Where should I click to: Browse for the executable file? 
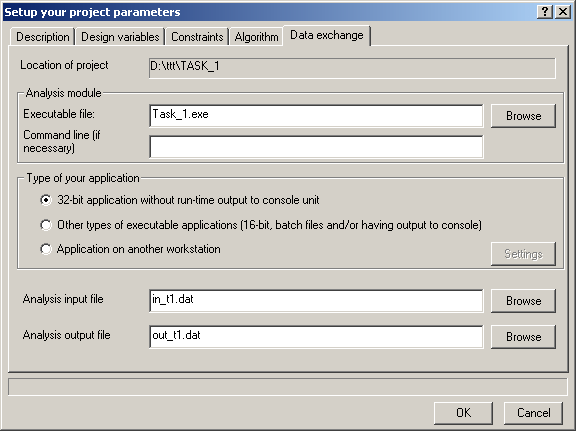pyautogui.click(x=523, y=116)
